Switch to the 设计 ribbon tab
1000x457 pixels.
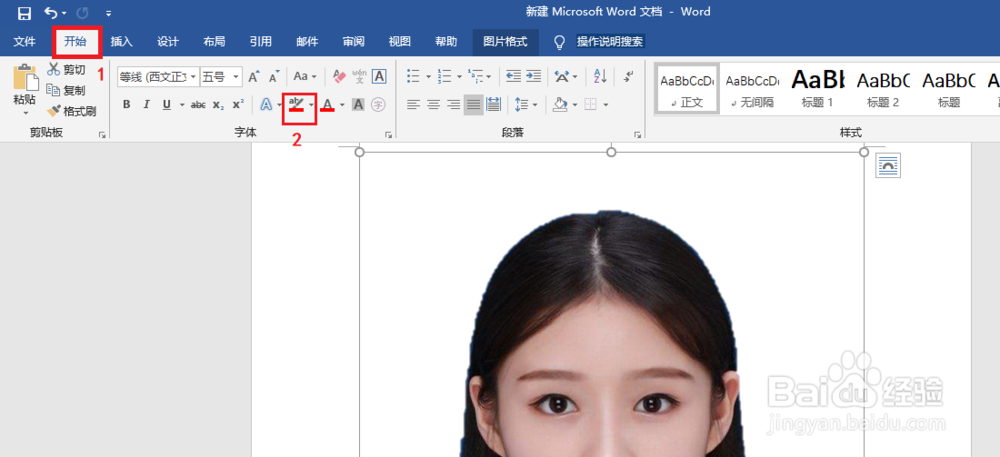pos(168,42)
